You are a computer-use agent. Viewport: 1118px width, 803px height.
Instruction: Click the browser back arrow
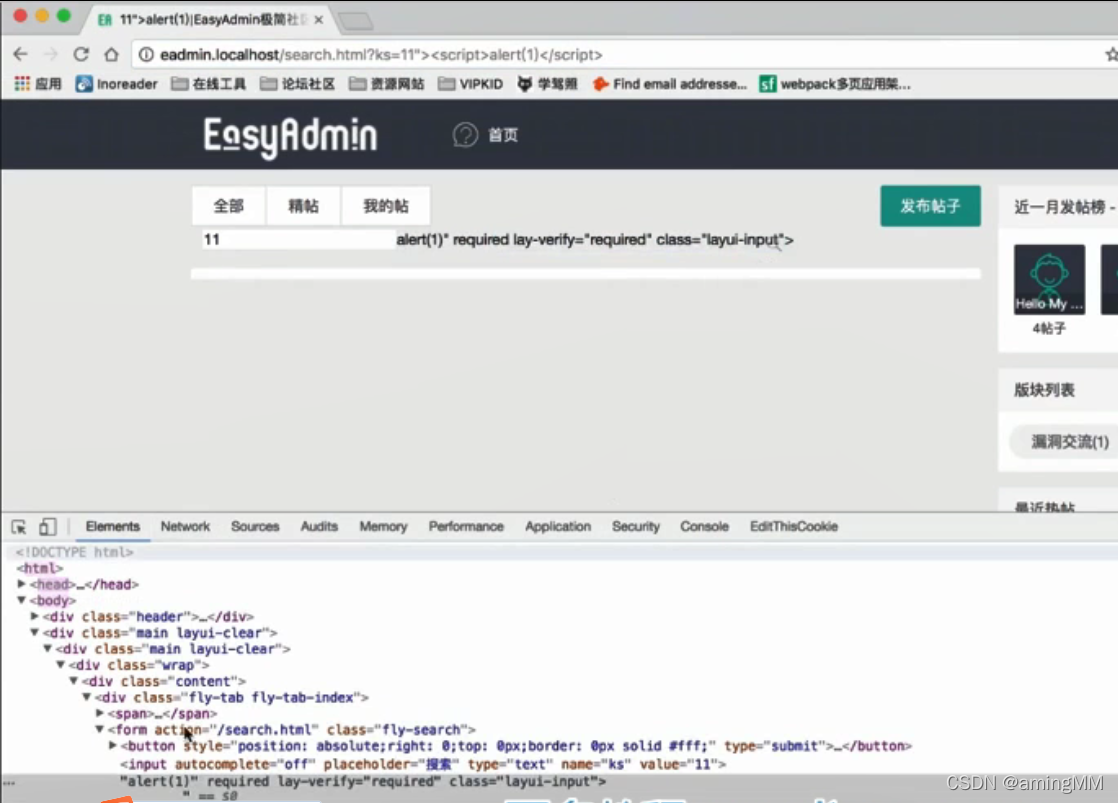tap(20, 54)
